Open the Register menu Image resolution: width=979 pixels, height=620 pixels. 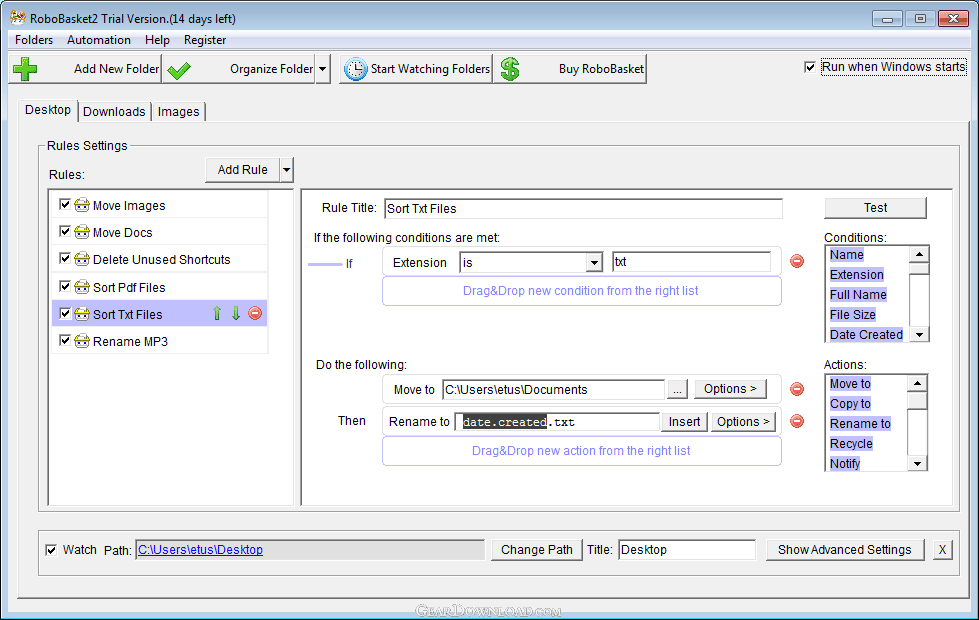coord(205,40)
